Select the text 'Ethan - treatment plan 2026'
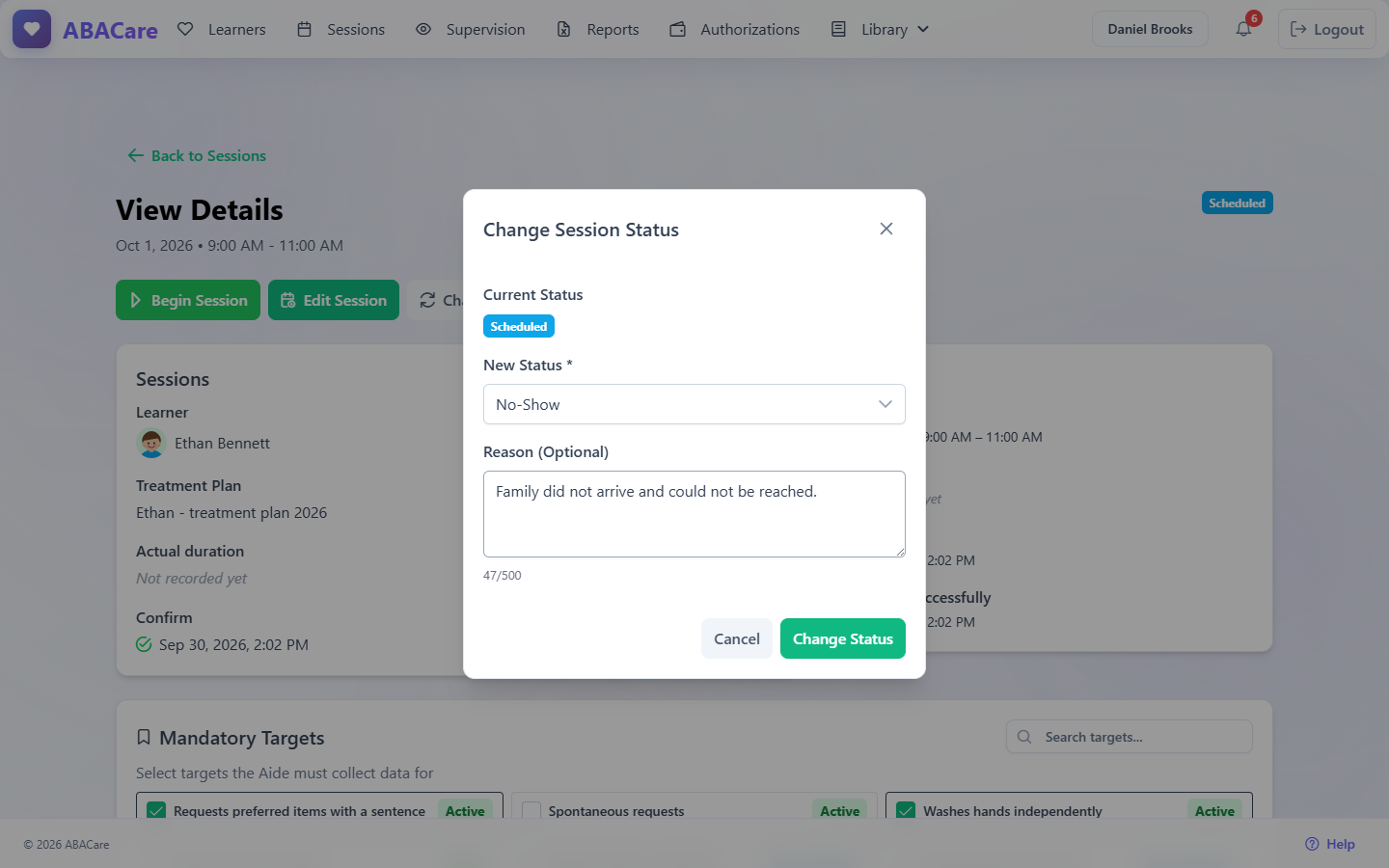Screen dimensions: 1389x868 click(x=231, y=512)
